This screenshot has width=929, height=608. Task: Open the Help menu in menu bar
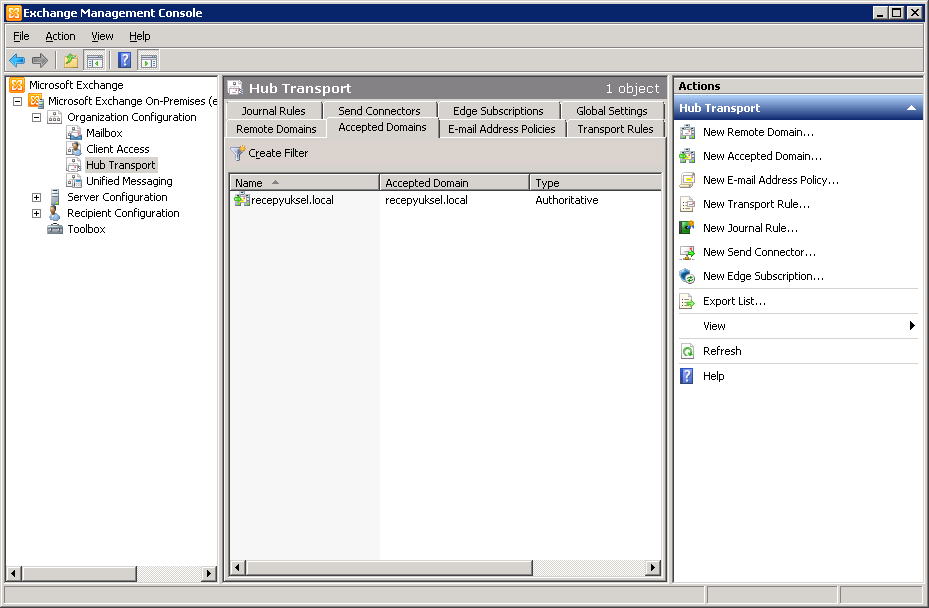(140, 36)
